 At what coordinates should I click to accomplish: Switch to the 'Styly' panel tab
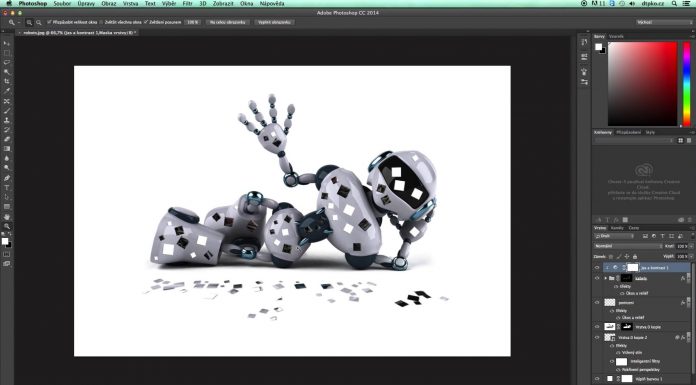pyautogui.click(x=650, y=132)
